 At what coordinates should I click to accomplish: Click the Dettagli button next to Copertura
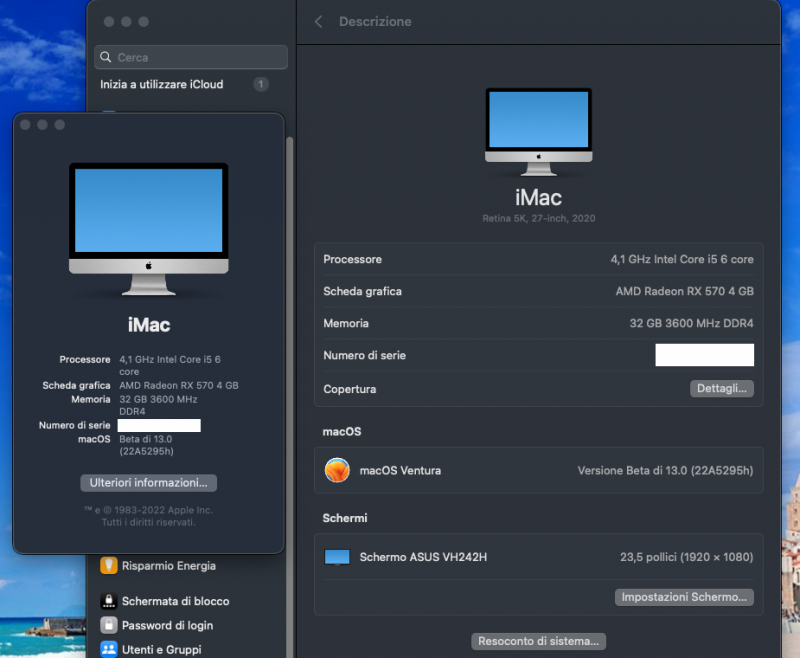click(722, 388)
